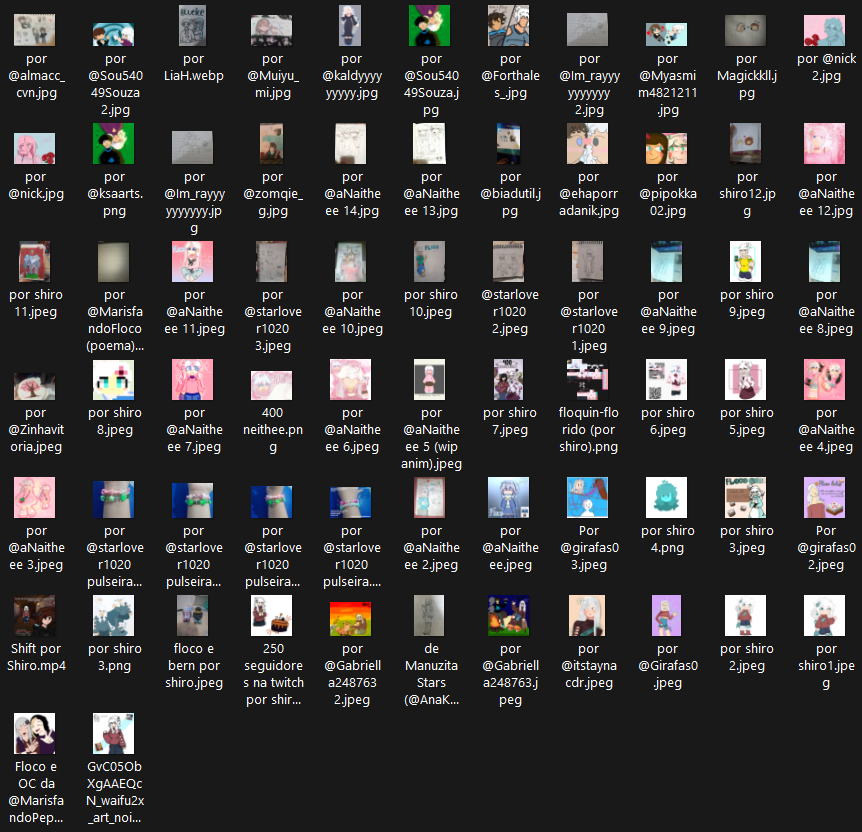
Task: Select Por @girafas0 2.jpeg image
Action: (x=825, y=498)
